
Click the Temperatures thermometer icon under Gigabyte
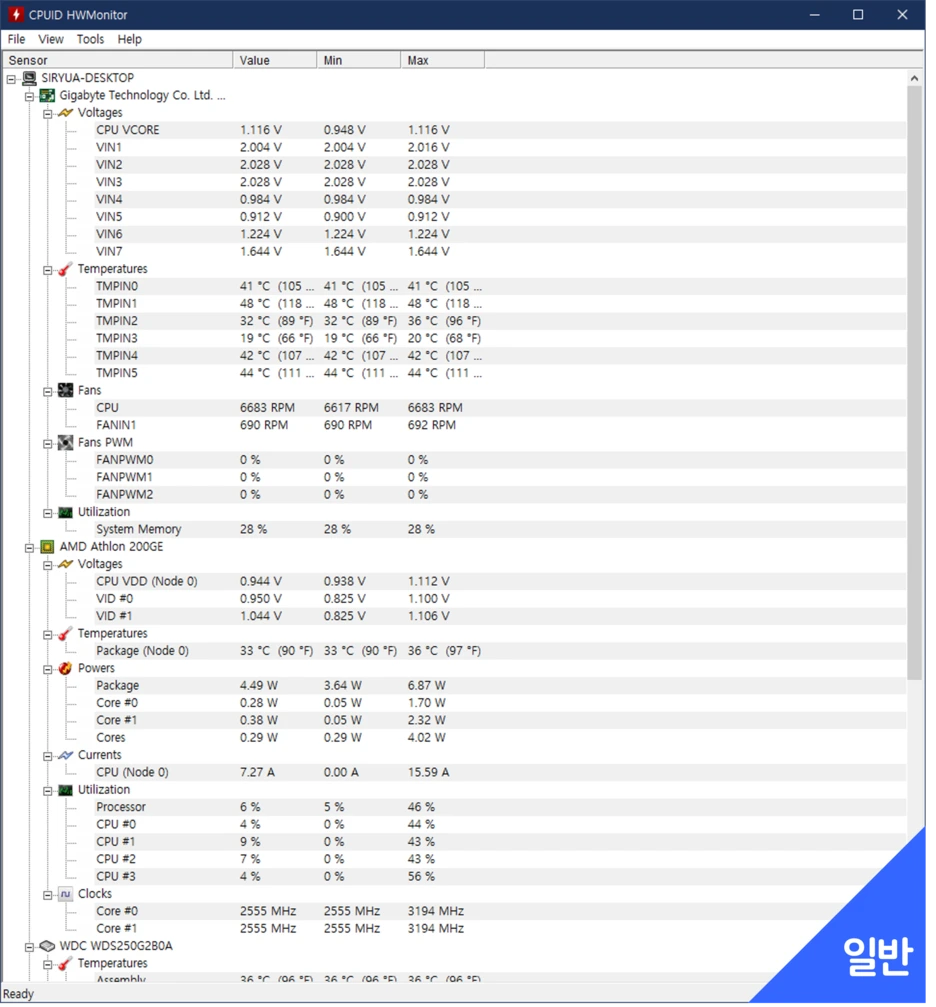coord(65,269)
